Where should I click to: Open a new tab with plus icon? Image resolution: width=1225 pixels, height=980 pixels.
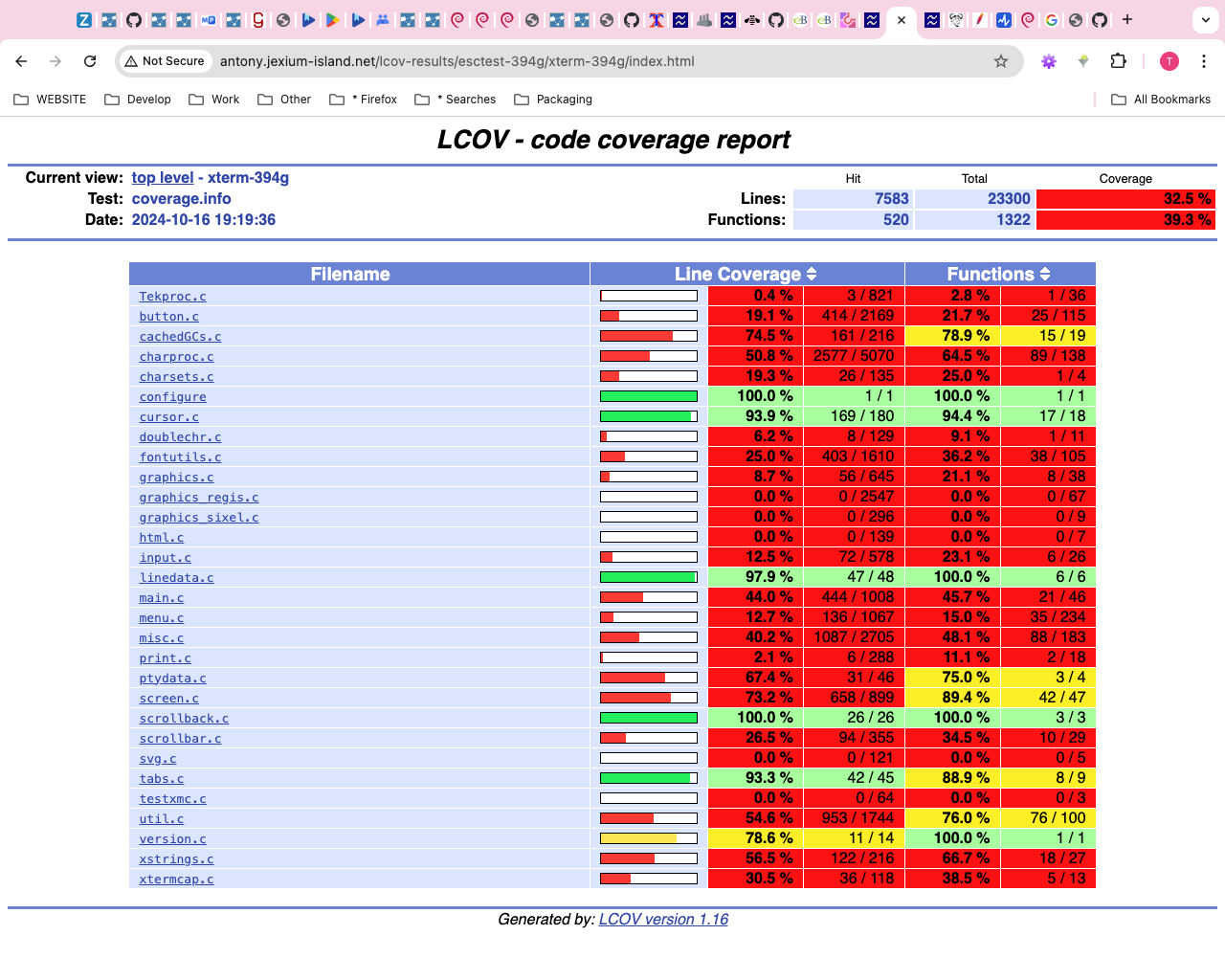(1127, 19)
